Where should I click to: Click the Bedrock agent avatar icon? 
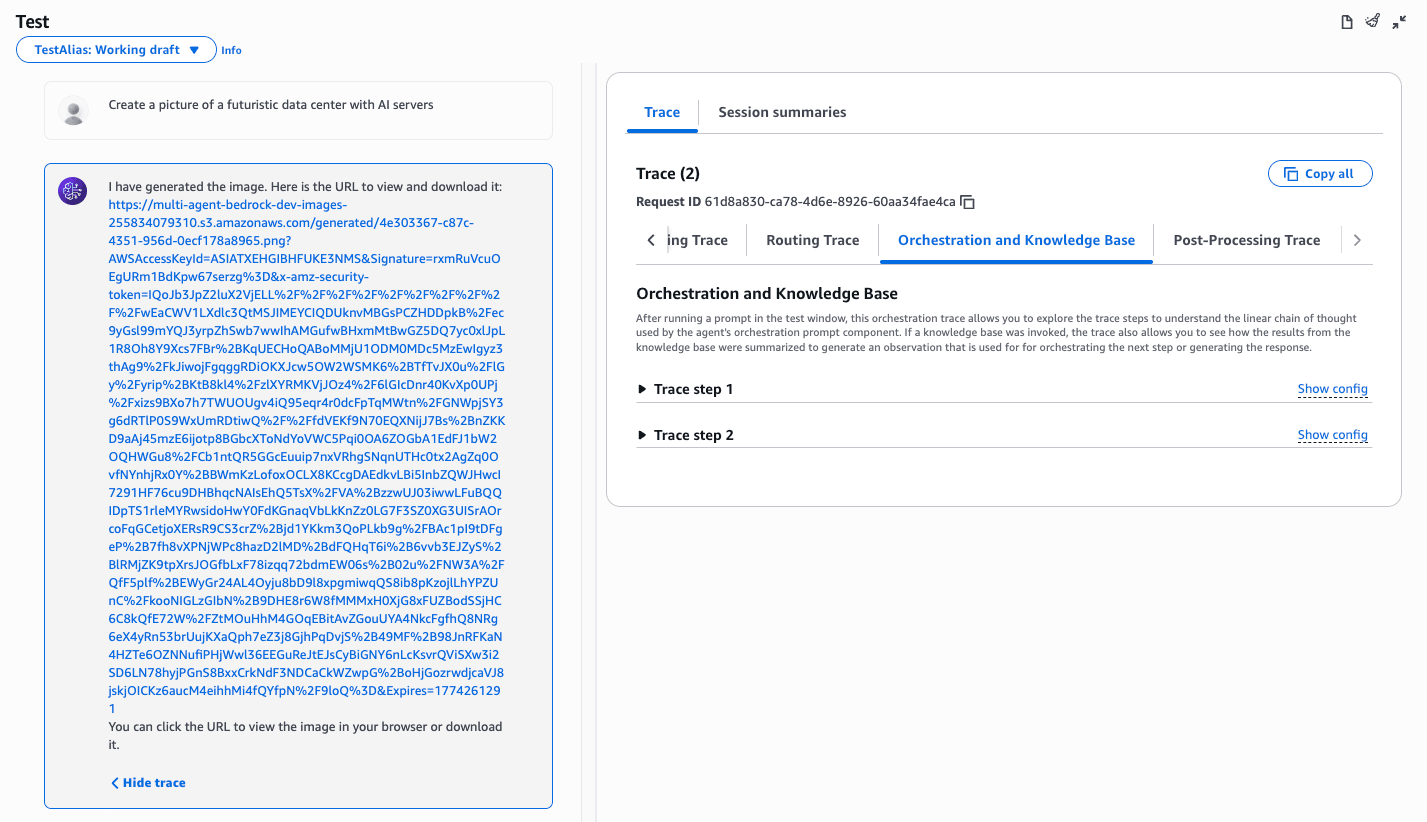[72, 191]
